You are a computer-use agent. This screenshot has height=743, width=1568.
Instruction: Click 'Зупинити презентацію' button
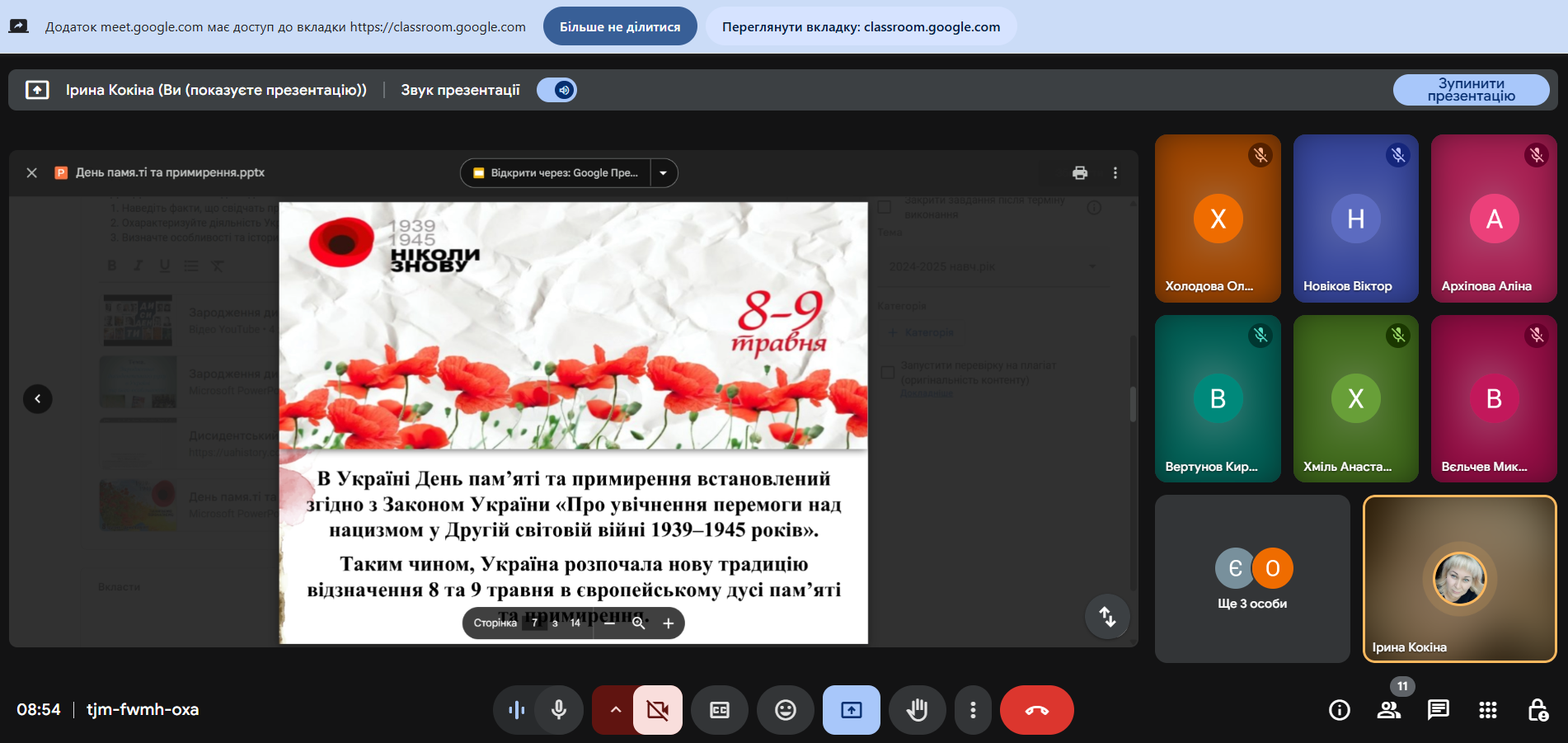pos(1471,90)
